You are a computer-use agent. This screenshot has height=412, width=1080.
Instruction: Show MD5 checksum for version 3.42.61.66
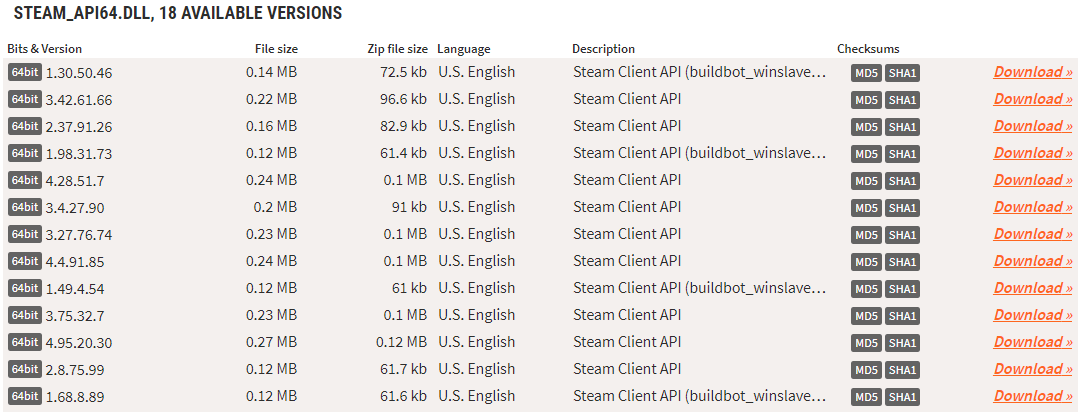tap(866, 101)
